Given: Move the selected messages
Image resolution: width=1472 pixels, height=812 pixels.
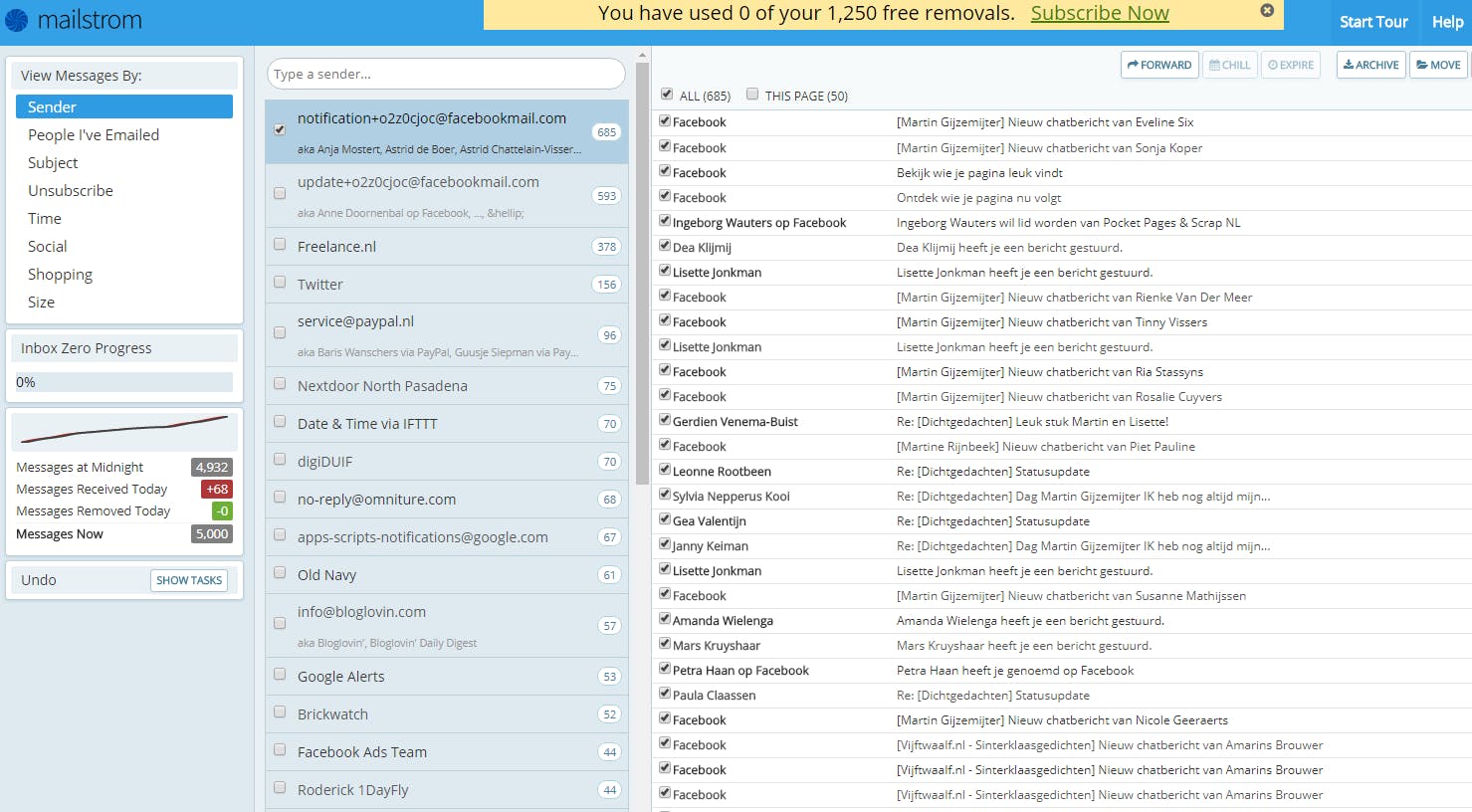Looking at the screenshot, I should click(x=1439, y=65).
